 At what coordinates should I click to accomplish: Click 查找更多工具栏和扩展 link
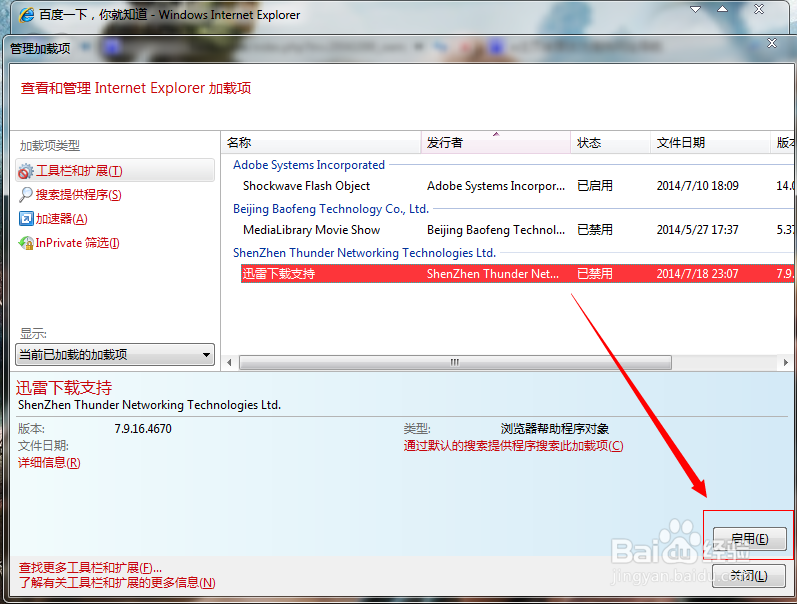click(90, 567)
